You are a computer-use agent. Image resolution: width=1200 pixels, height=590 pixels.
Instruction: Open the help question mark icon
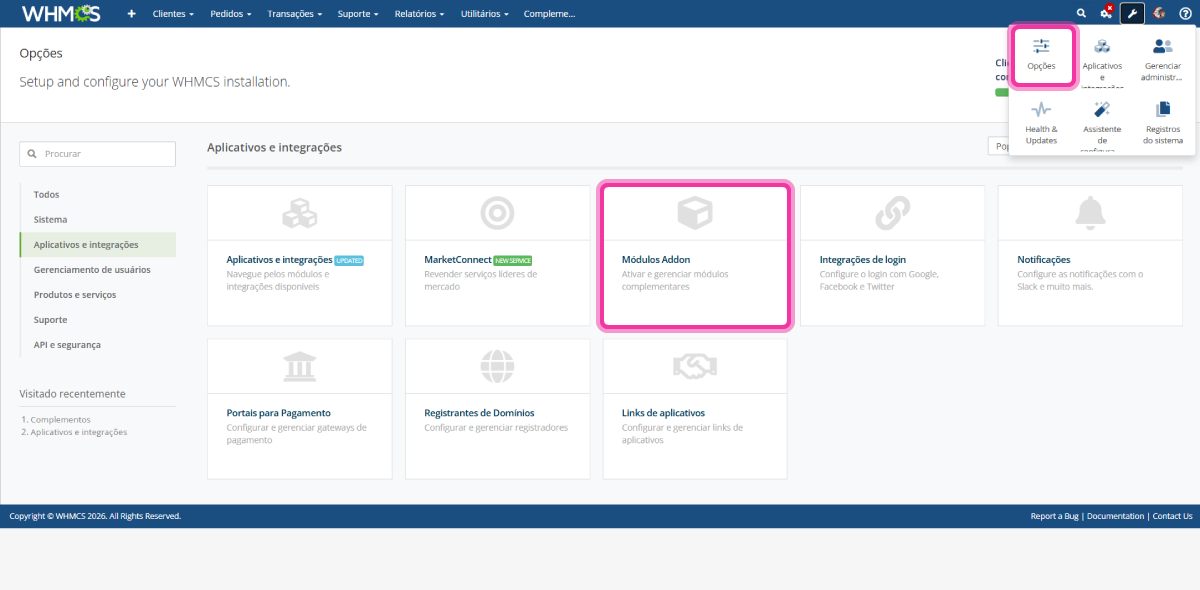pos(1185,14)
